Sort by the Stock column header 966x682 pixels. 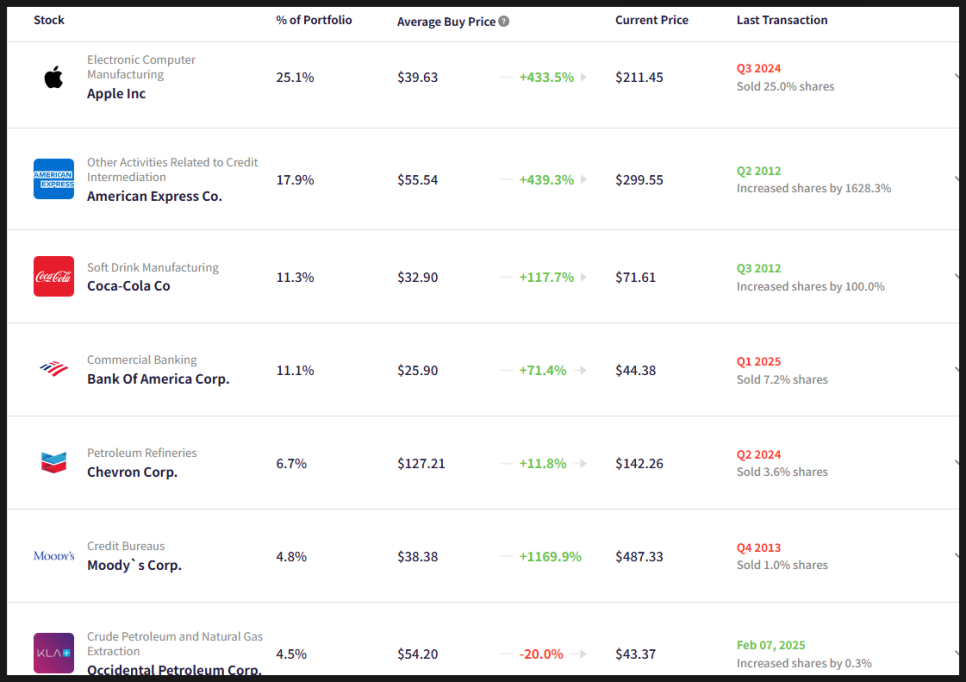click(x=49, y=20)
